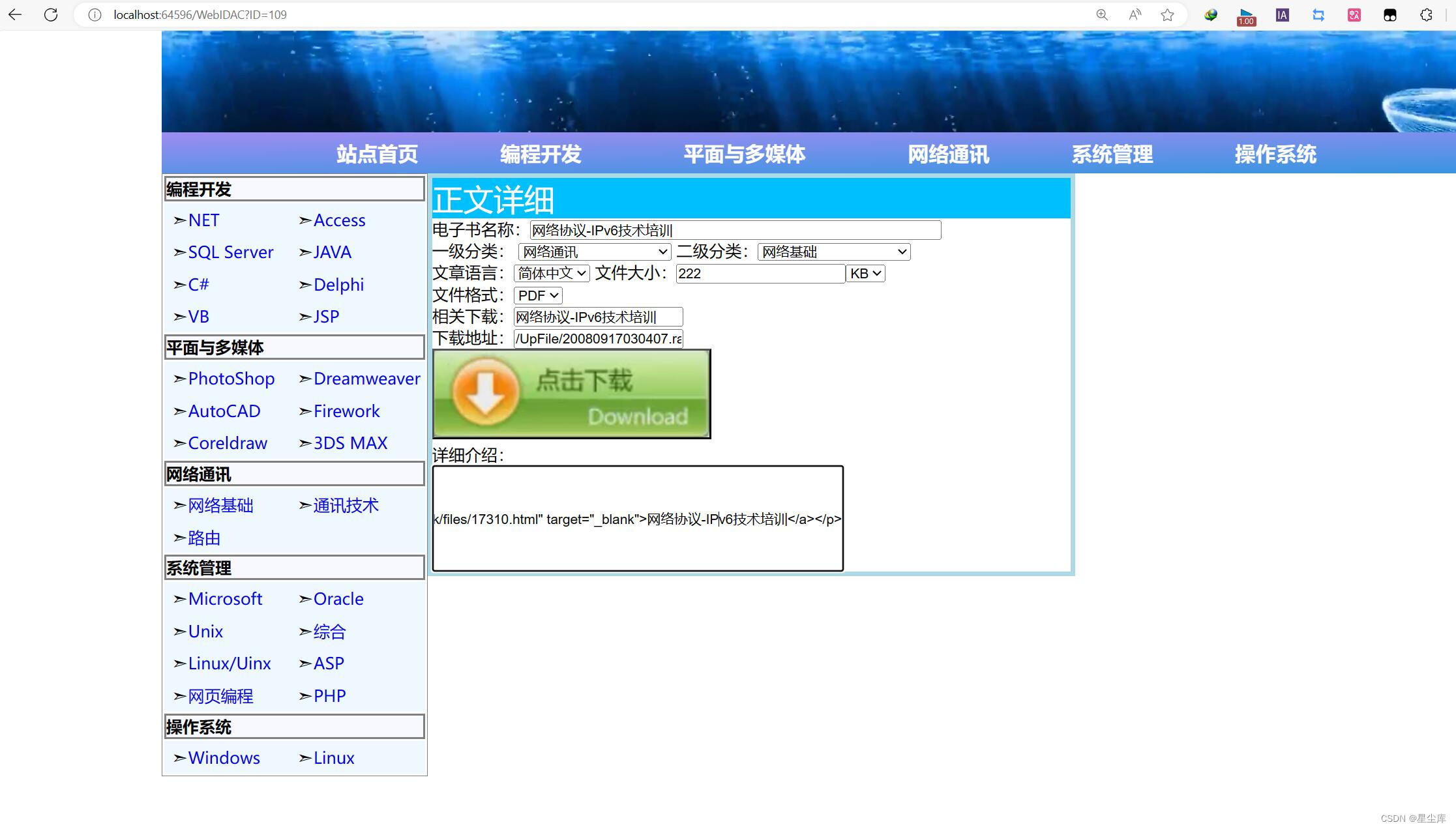Open the video speed controller showing 1.00
The width and height of the screenshot is (1456, 829).
pos(1245,14)
